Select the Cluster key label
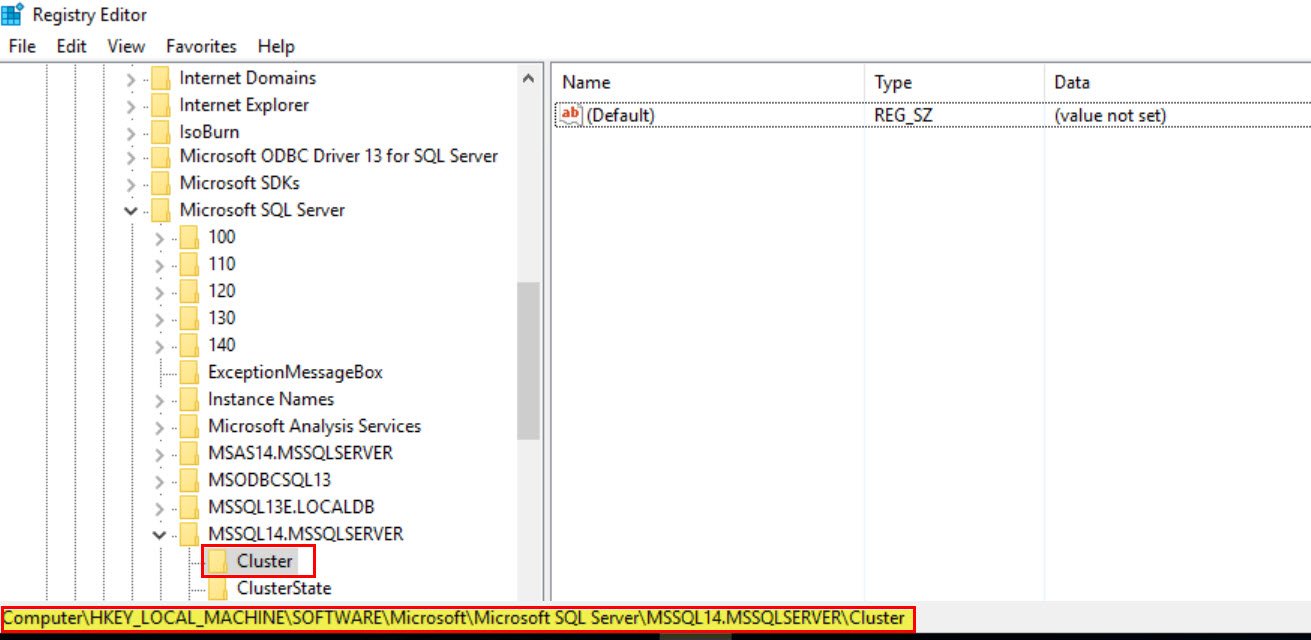 pyautogui.click(x=265, y=561)
